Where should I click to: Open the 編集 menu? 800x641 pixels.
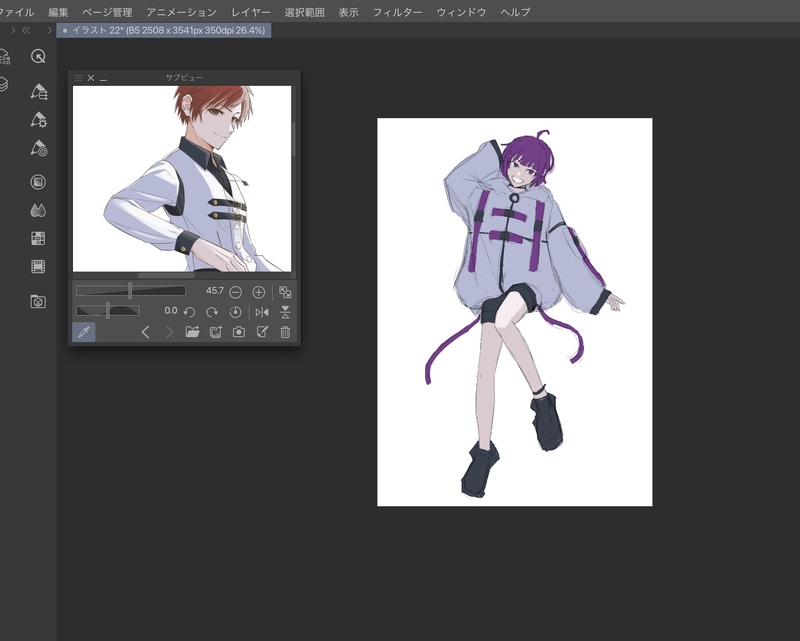coord(58,12)
